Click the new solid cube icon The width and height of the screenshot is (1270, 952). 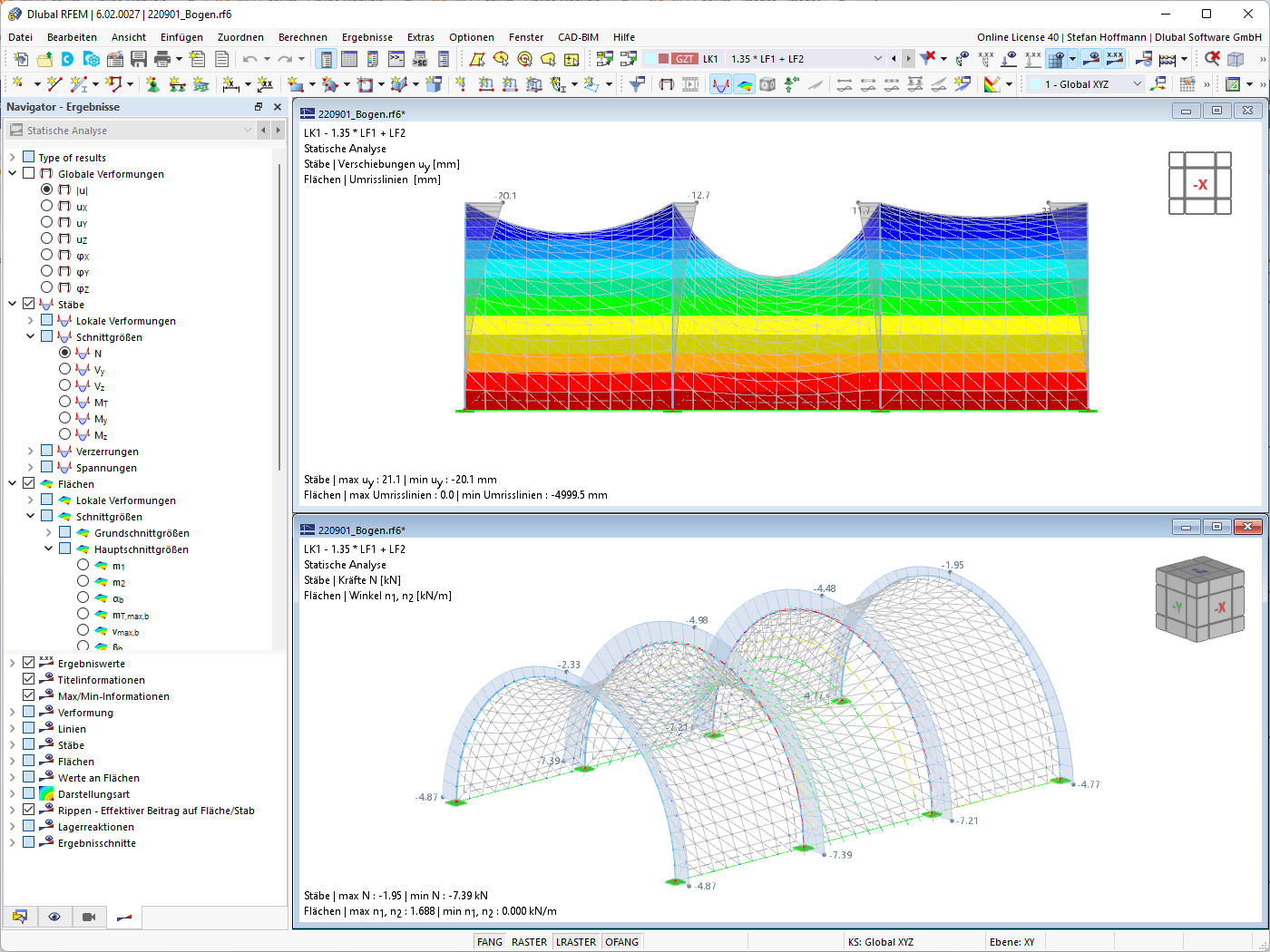(x=434, y=84)
